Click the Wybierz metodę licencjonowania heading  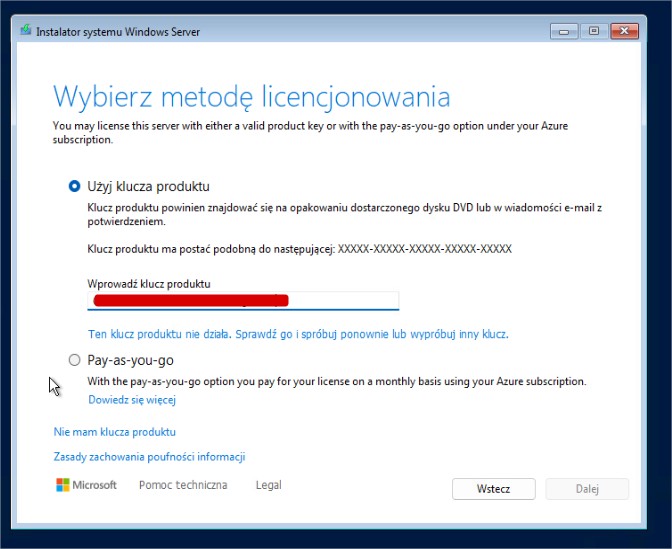[252, 97]
